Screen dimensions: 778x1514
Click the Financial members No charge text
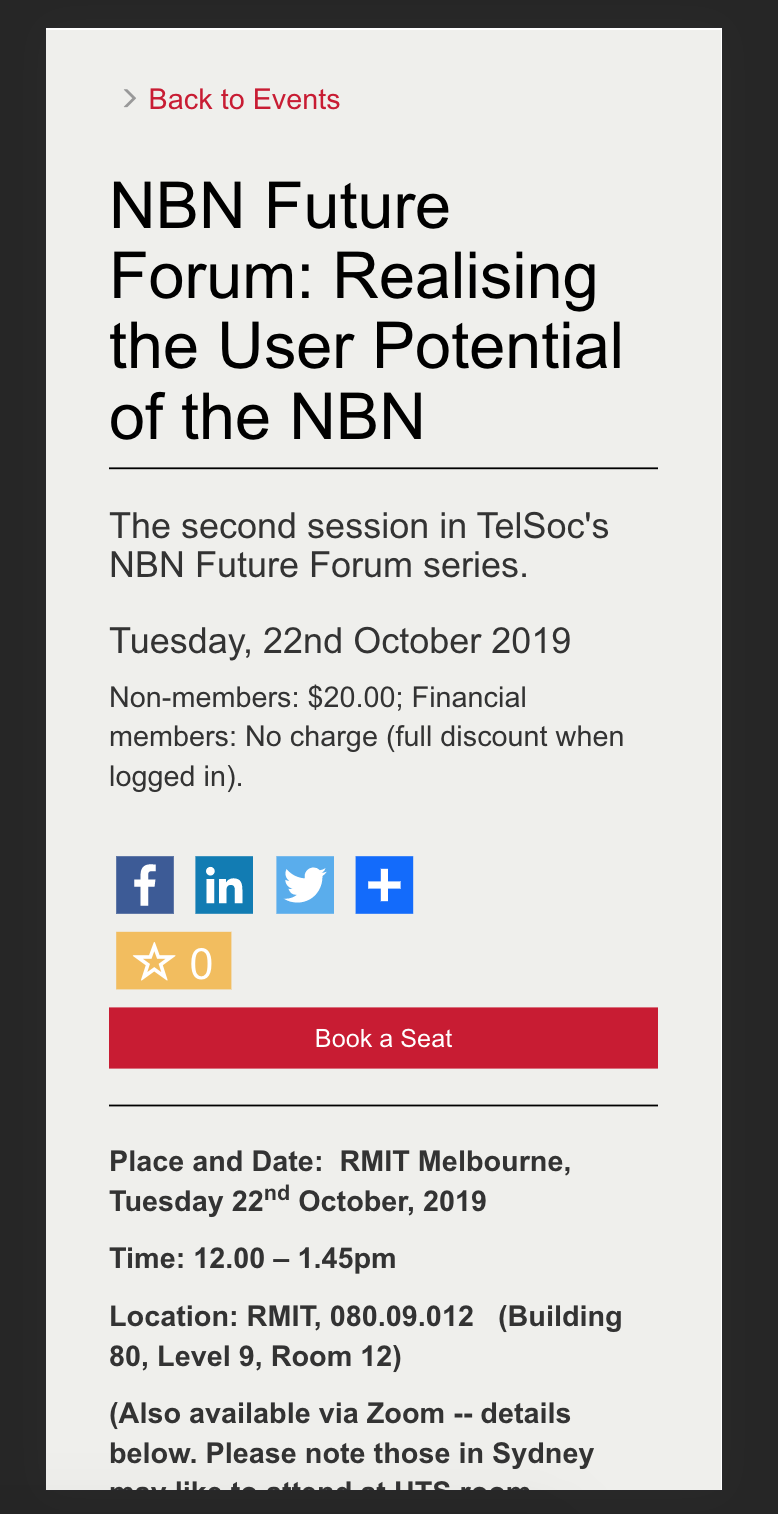366,737
